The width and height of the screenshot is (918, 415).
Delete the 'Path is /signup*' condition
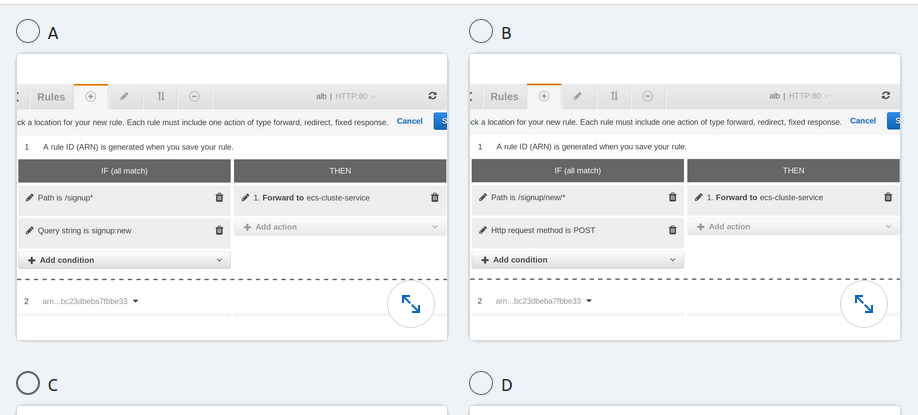pyautogui.click(x=220, y=198)
